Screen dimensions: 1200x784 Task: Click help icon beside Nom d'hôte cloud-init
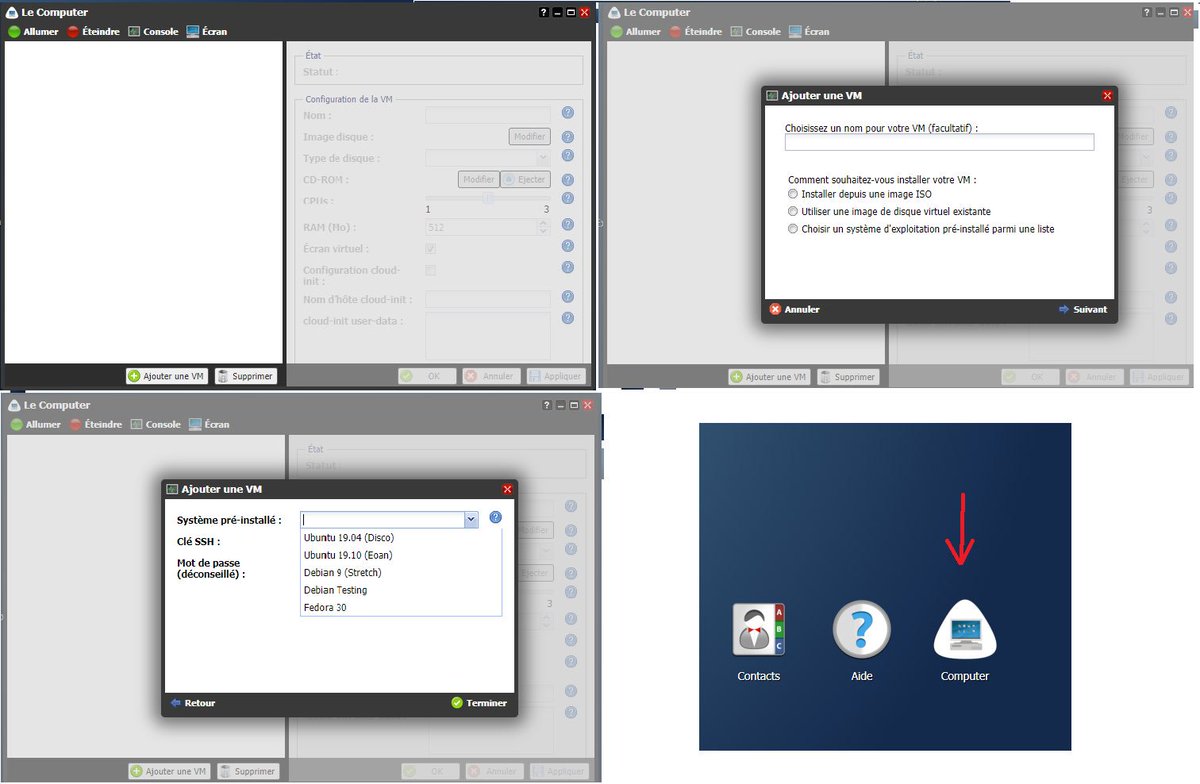(567, 298)
